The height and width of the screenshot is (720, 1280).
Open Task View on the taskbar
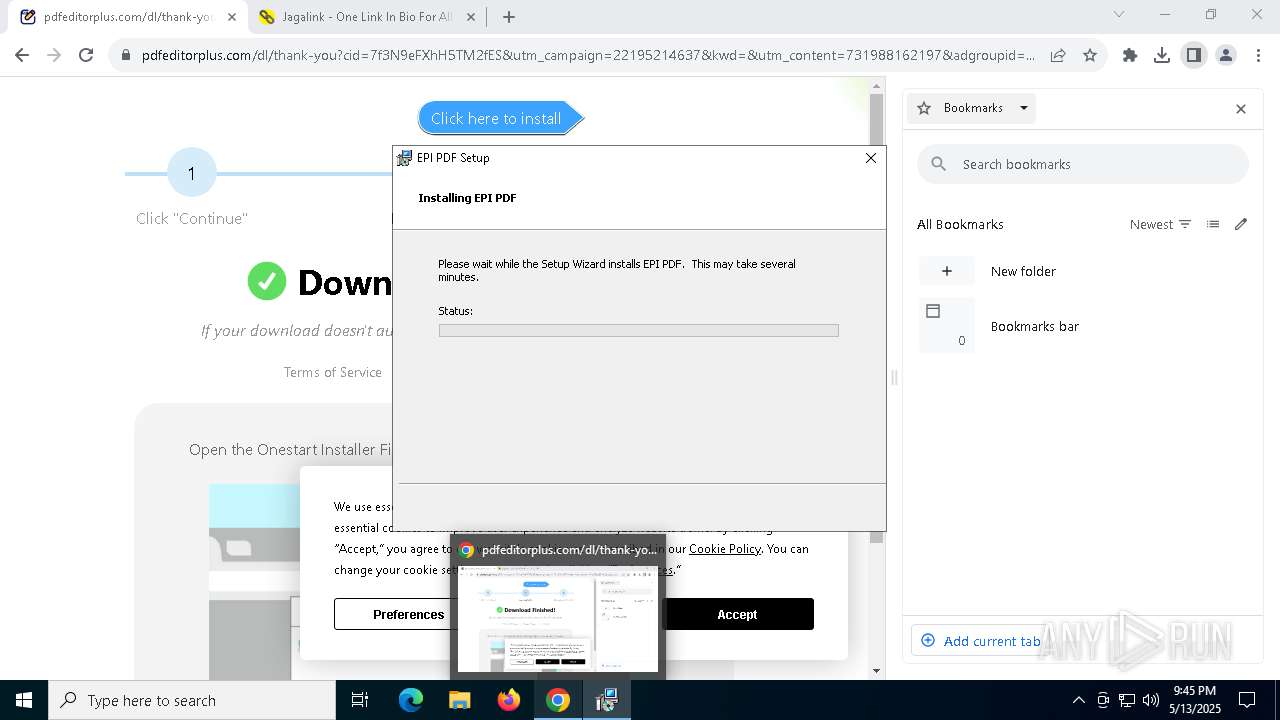coord(360,700)
